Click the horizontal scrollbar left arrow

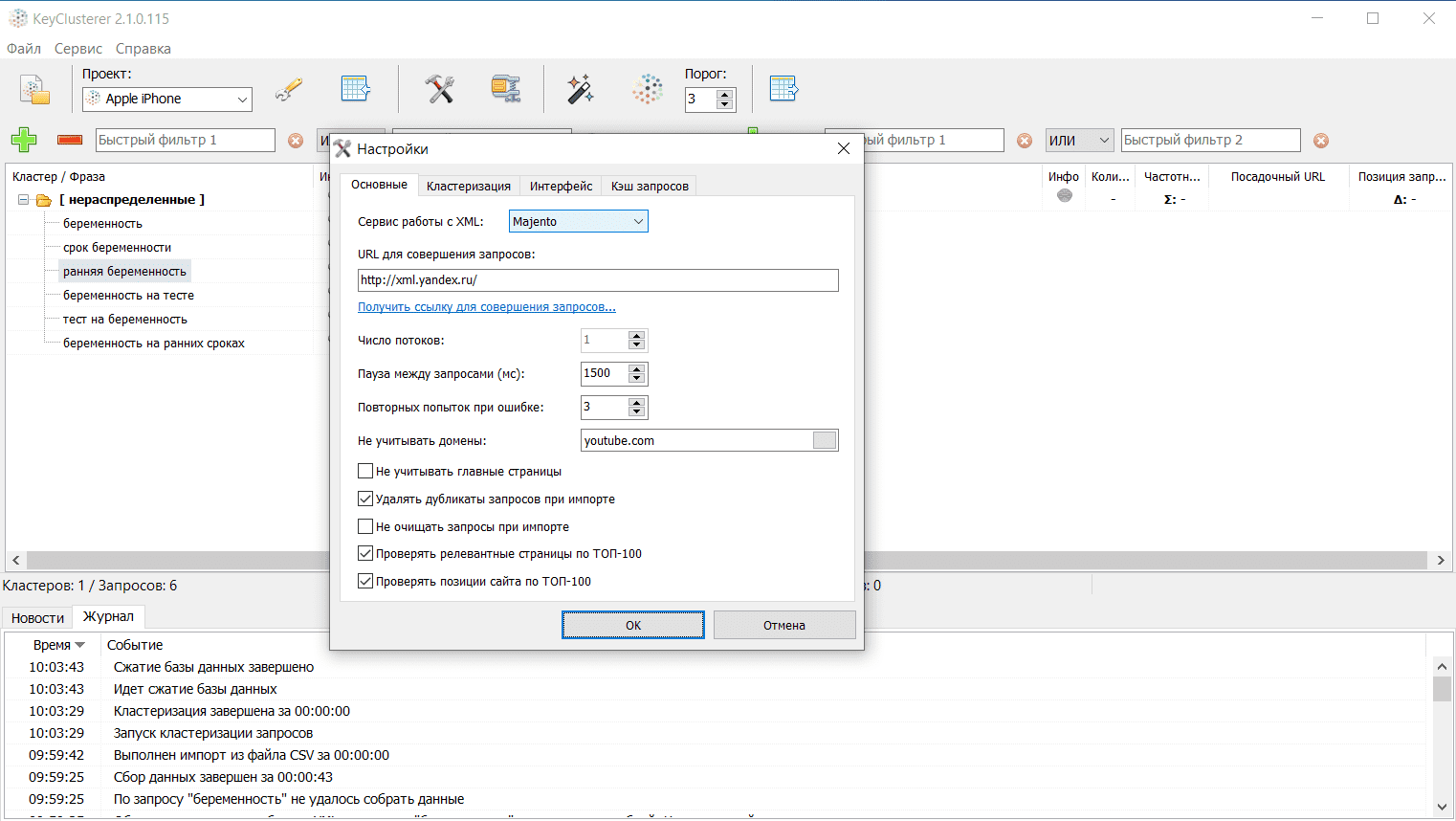[x=15, y=560]
